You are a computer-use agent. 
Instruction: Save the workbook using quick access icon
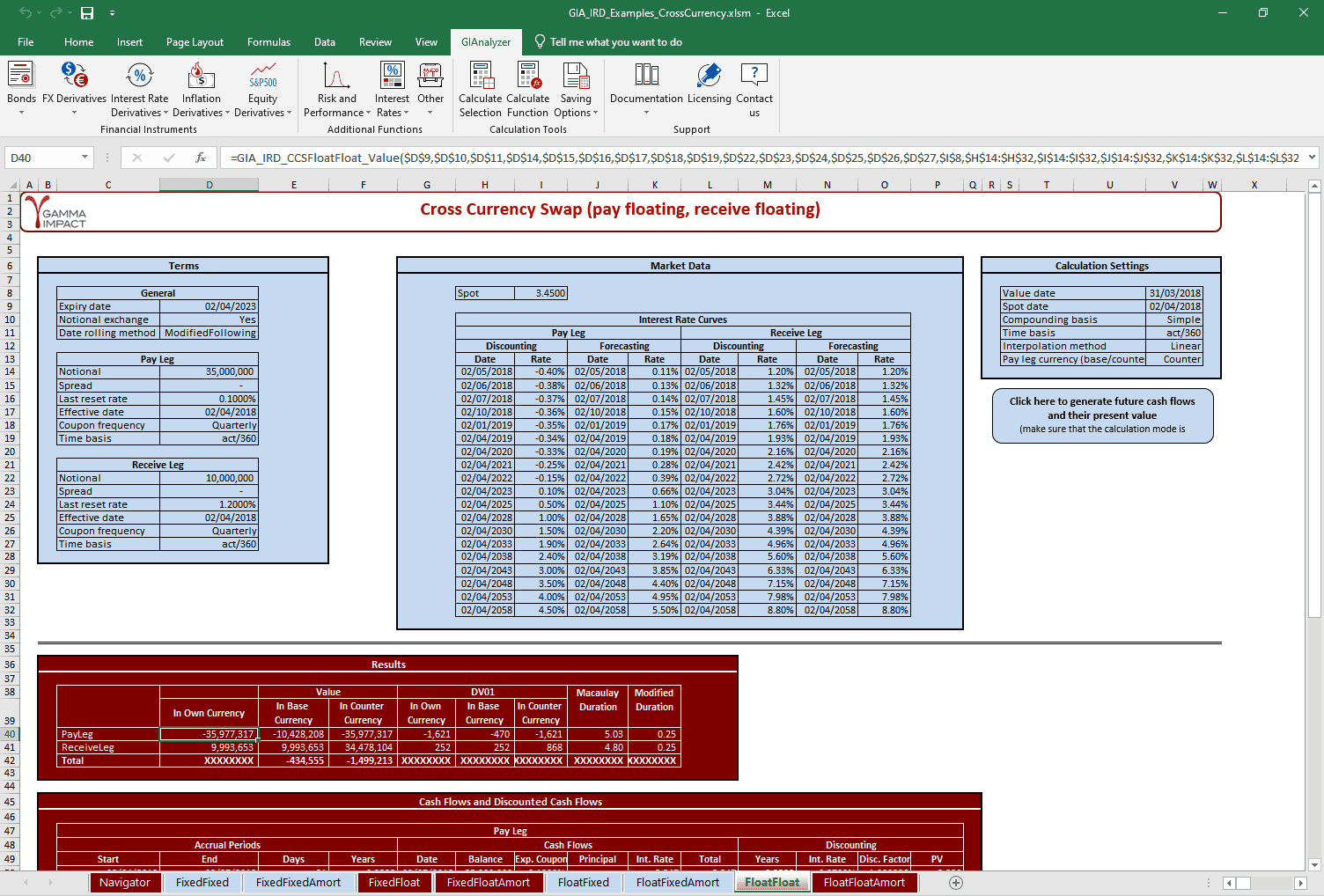[x=87, y=13]
